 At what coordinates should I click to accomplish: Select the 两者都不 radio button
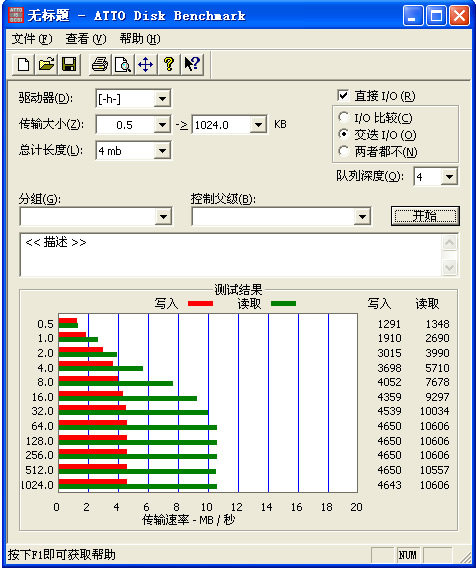[343, 151]
